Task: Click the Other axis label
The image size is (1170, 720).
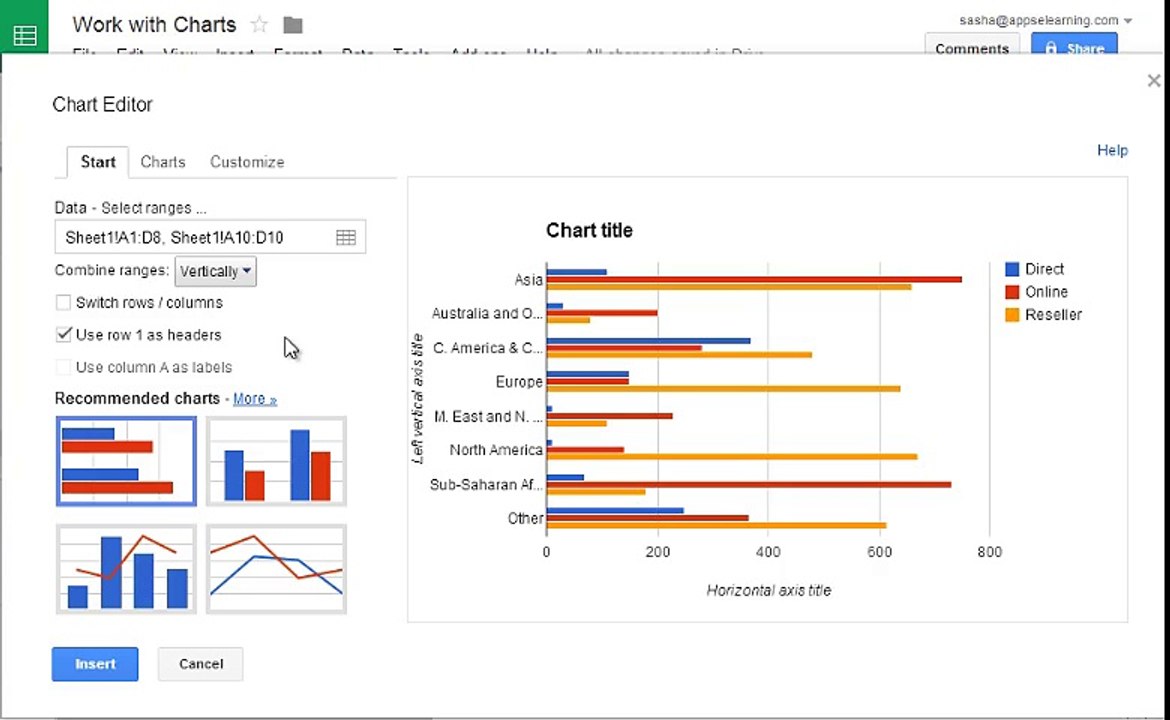Action: pos(525,518)
